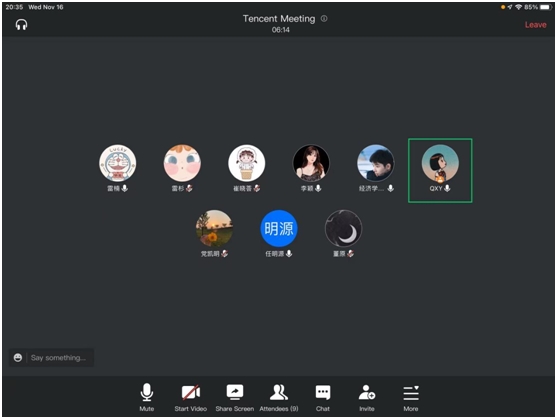Expand the More options menu
Viewport: 557px width, 419px height.
[411, 393]
